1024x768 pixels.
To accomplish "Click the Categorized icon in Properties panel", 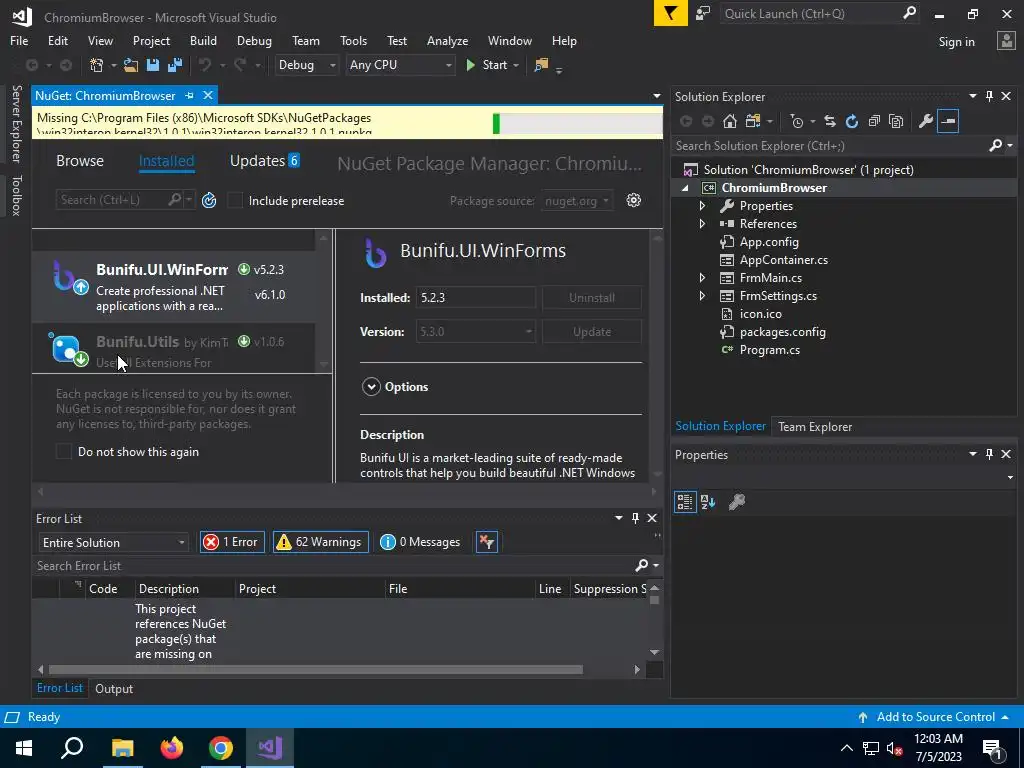I will 685,502.
